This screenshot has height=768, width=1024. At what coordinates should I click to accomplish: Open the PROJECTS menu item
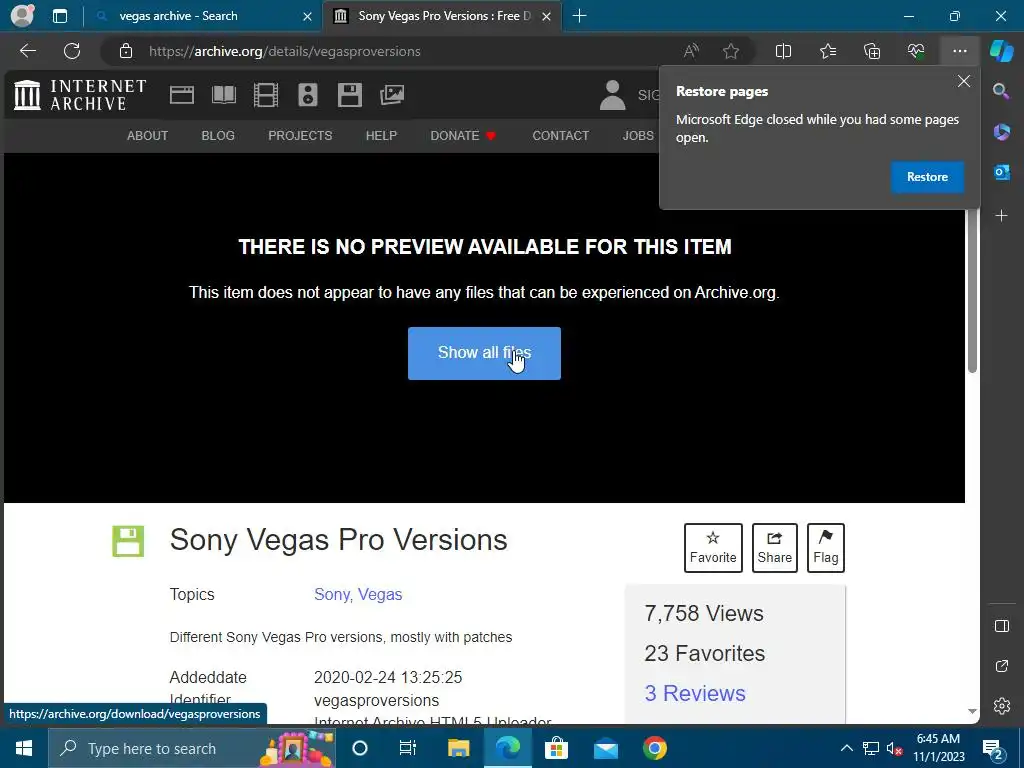click(300, 136)
